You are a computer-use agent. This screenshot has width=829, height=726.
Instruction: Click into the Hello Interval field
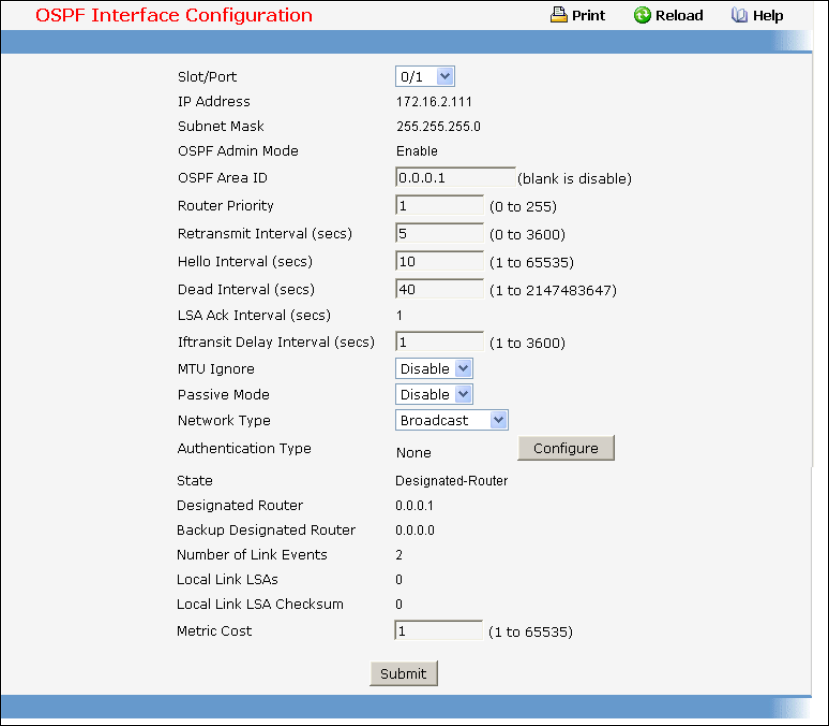pos(439,262)
